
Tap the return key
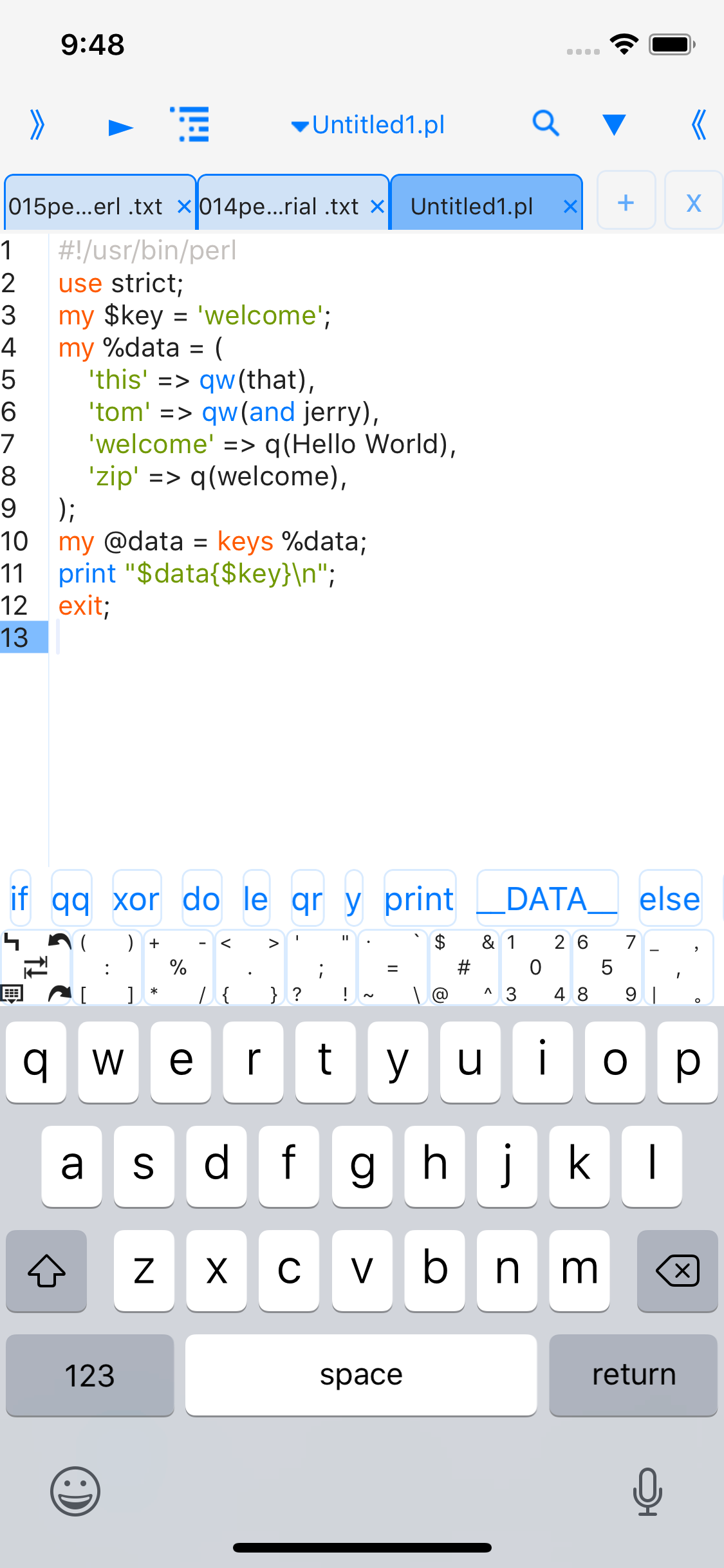[x=633, y=1375]
